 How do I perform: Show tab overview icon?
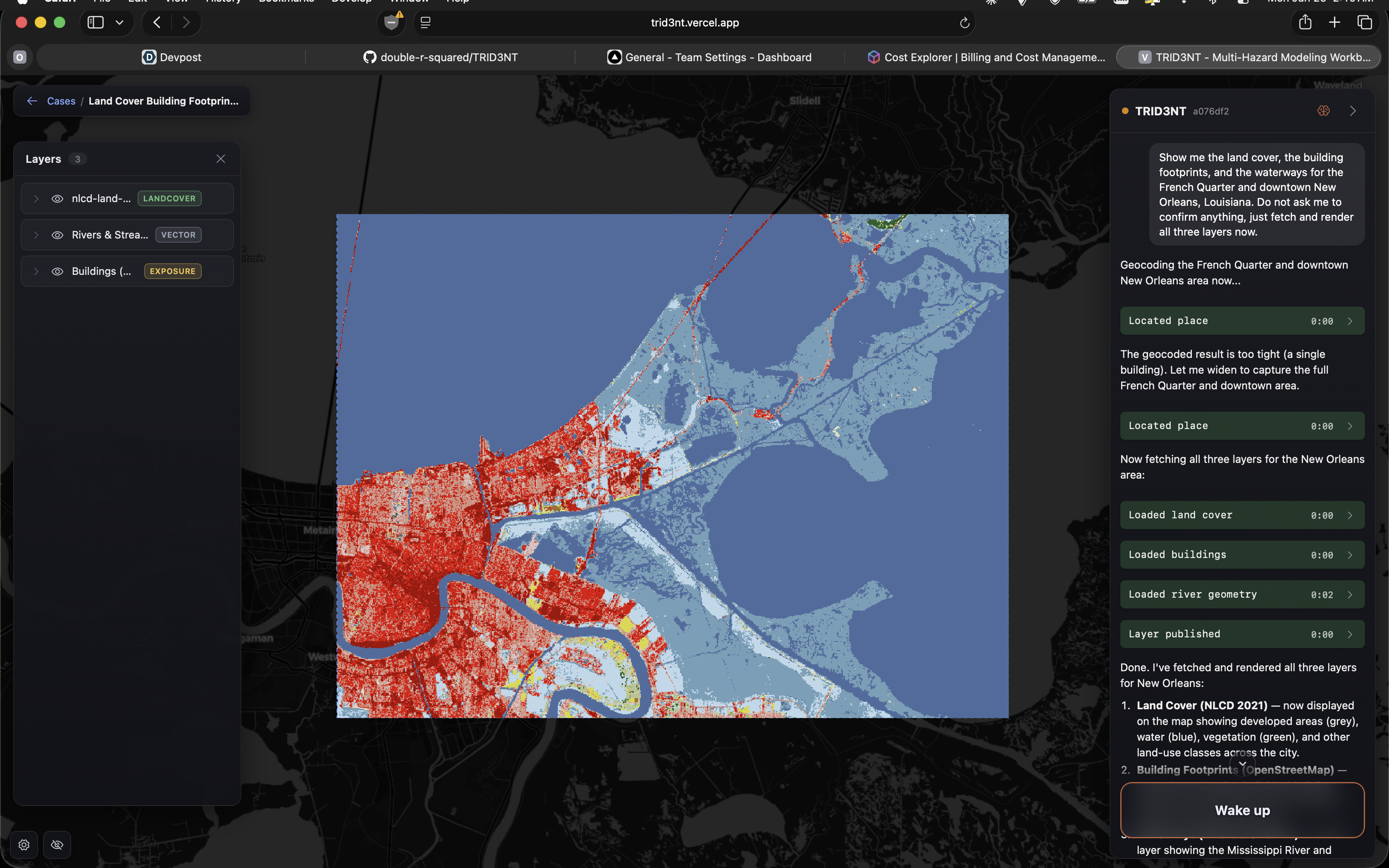1364,22
